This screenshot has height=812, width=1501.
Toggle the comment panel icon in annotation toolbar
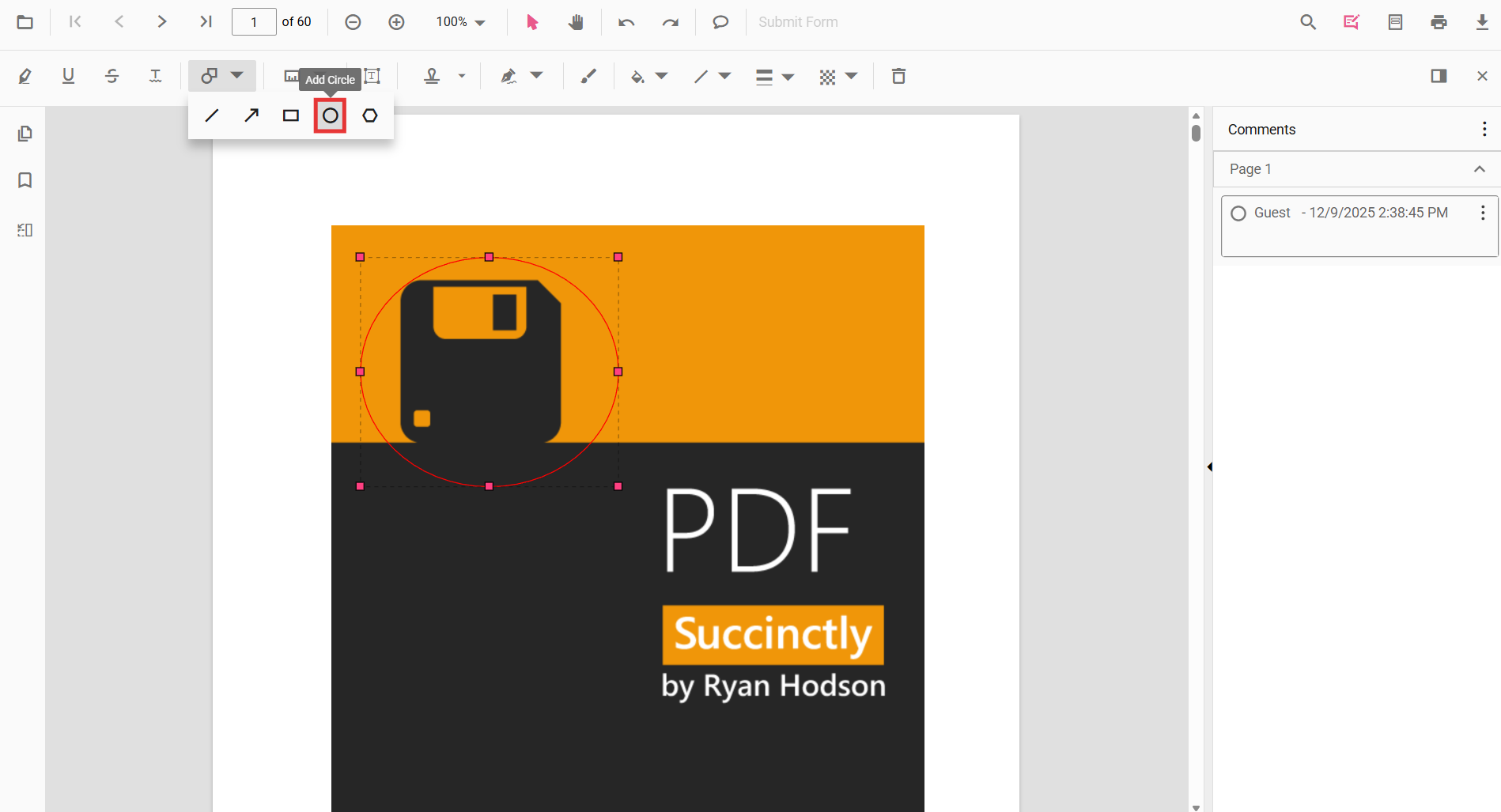pyautogui.click(x=1439, y=76)
